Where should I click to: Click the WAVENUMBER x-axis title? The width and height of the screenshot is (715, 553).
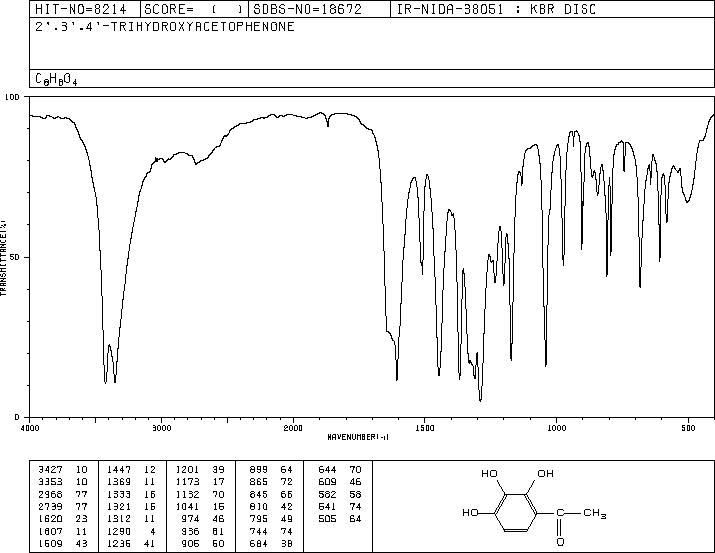(x=358, y=437)
